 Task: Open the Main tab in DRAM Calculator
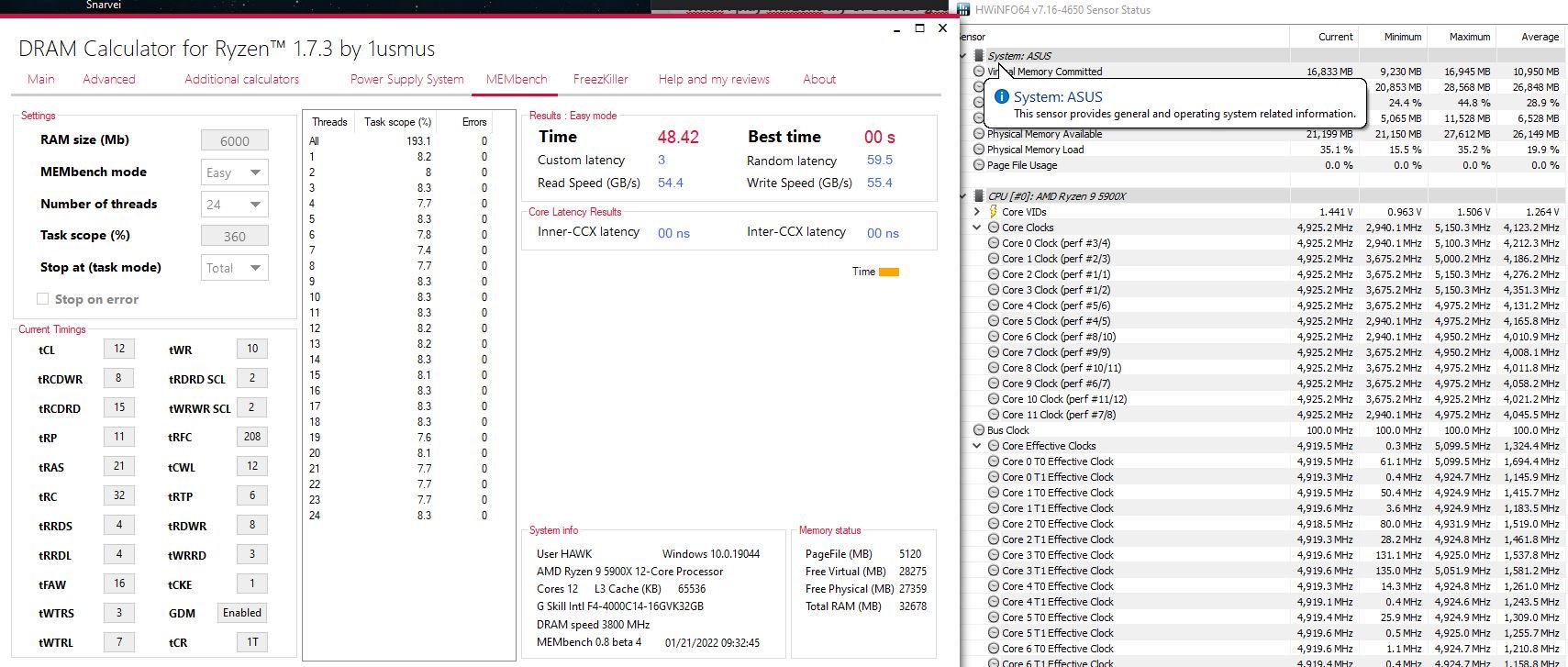[40, 79]
